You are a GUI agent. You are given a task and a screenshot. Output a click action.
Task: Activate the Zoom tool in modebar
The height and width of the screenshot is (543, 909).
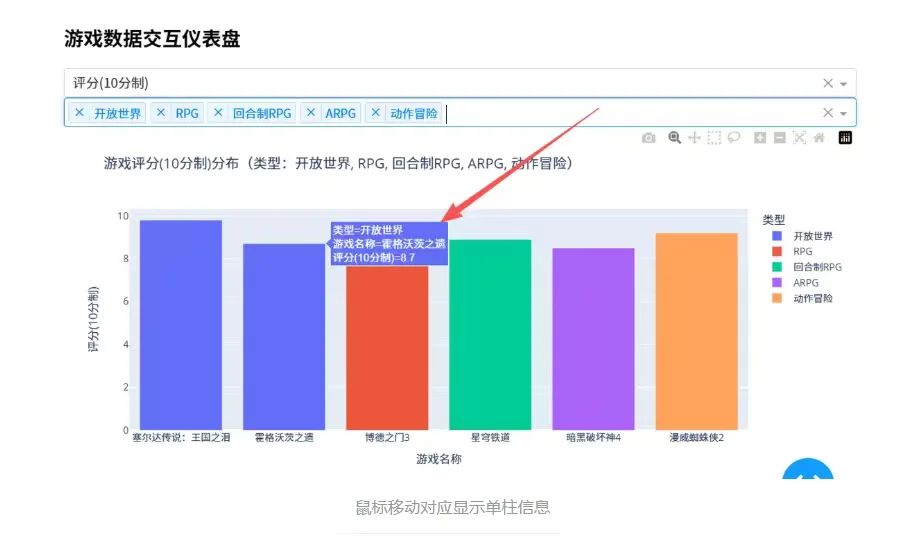pos(674,138)
